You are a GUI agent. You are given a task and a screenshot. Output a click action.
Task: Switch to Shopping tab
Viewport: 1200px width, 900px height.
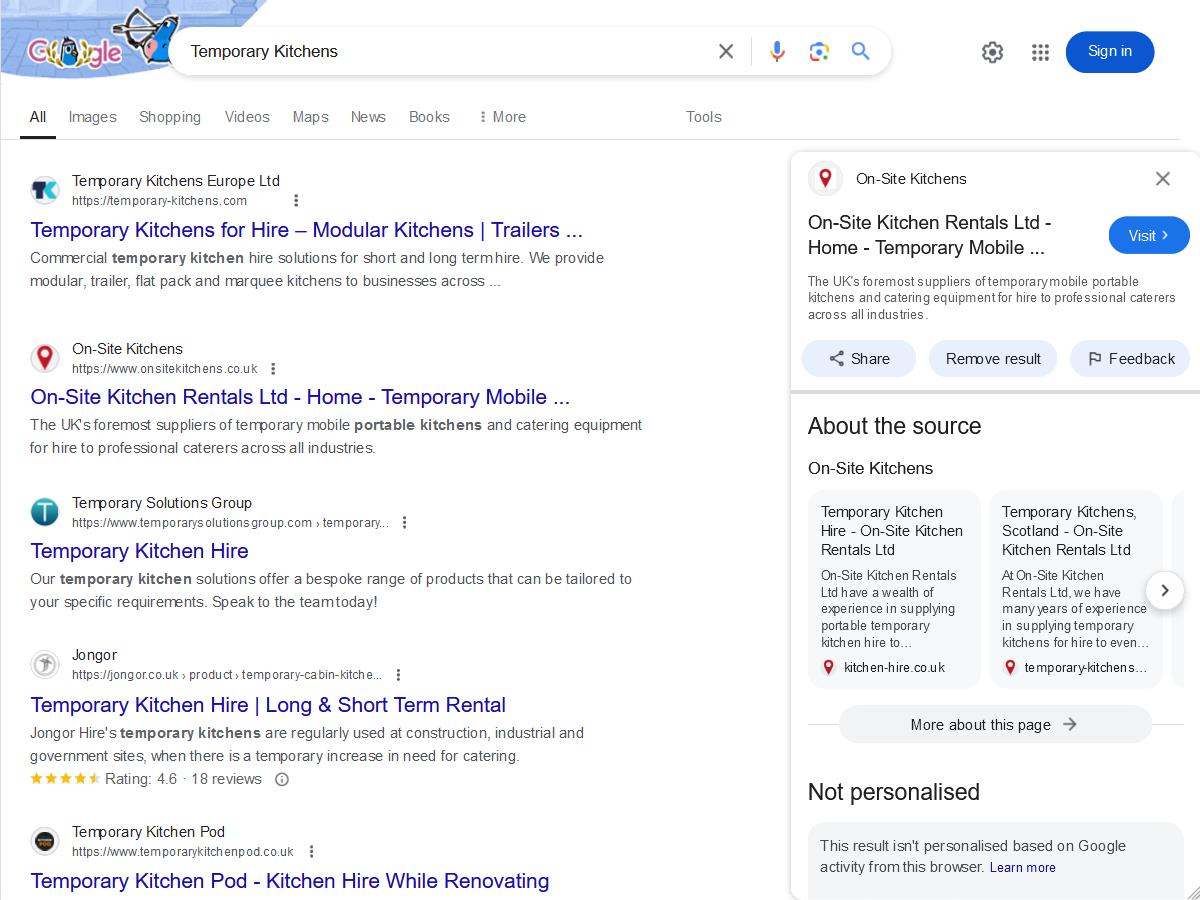coord(170,117)
